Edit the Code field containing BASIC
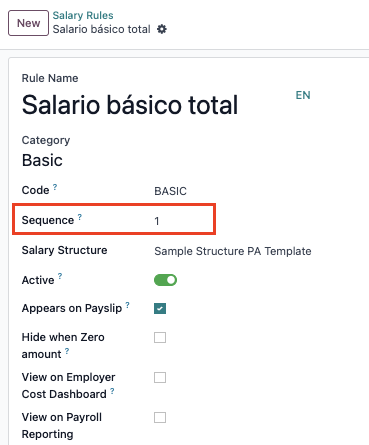The width and height of the screenshot is (369, 445). pos(233,191)
